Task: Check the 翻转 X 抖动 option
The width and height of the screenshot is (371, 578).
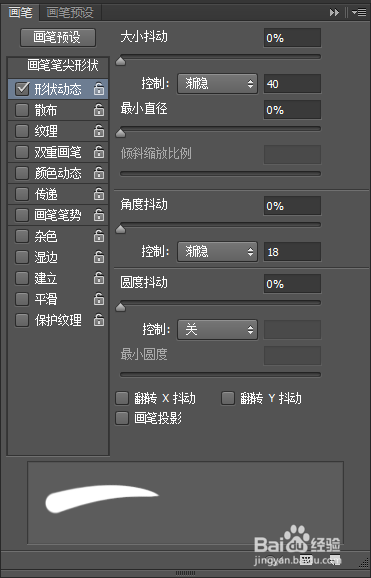Action: tap(122, 398)
